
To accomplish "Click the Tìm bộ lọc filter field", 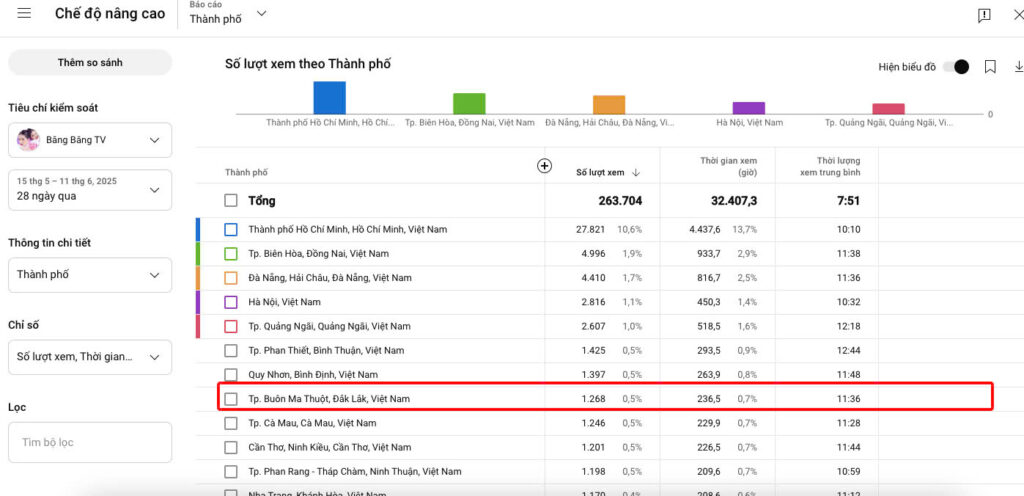I will pos(89,442).
